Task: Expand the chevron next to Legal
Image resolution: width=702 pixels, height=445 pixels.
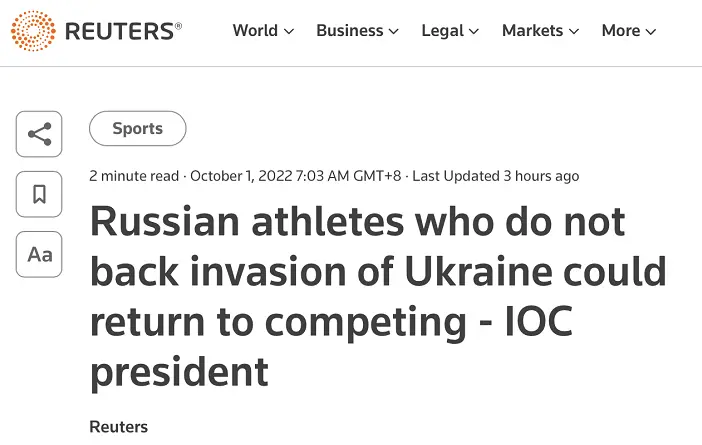Action: (474, 31)
